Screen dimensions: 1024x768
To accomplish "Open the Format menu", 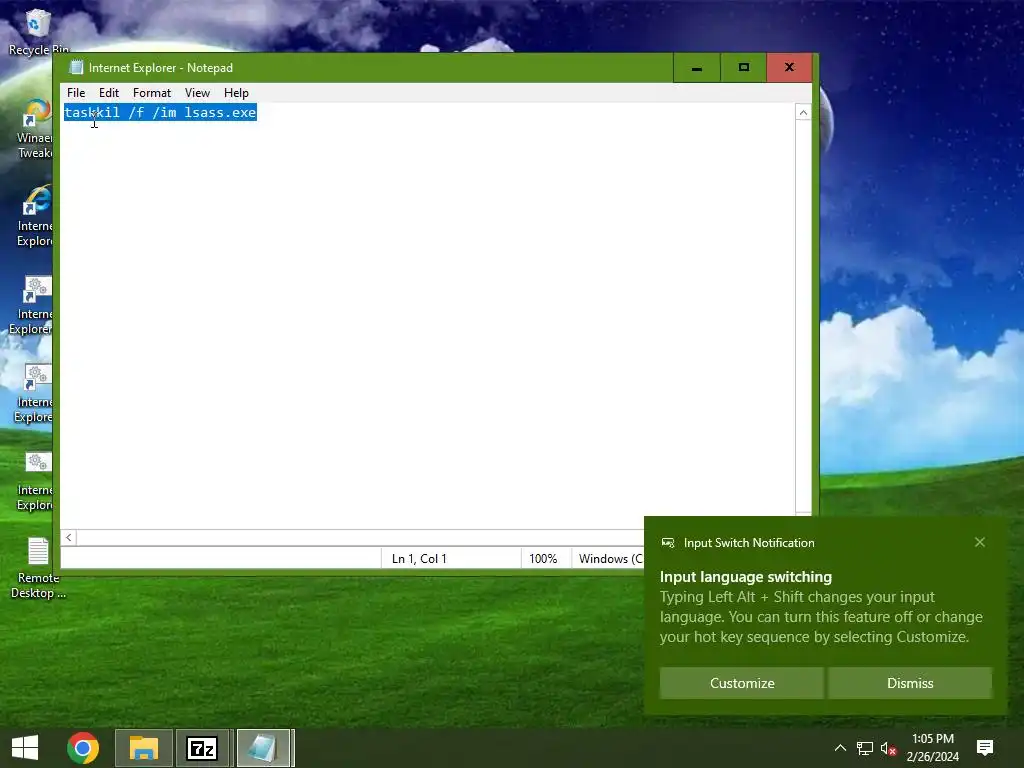I will [x=152, y=93].
